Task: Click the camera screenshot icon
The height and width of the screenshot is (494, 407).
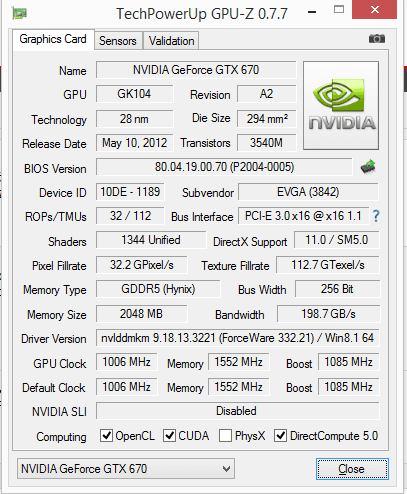Action: 377,39
